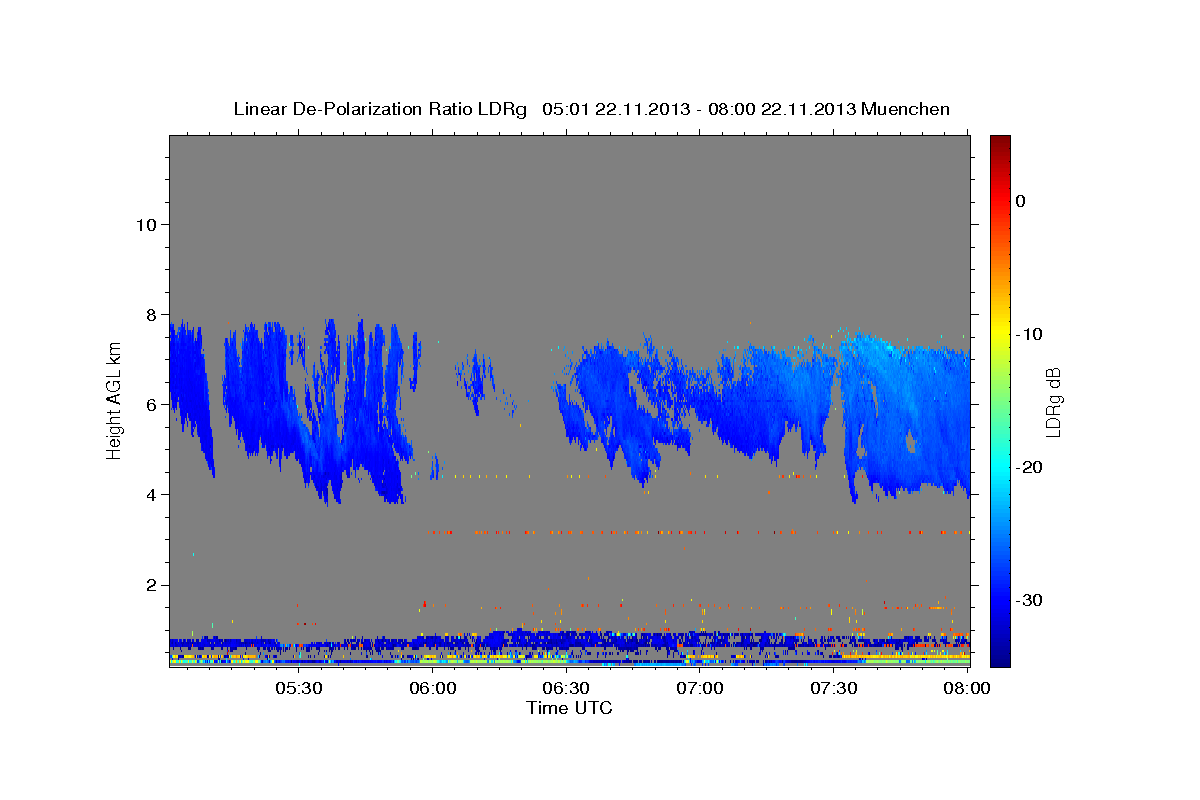Click the '08:00' time tick label
The image size is (1200, 800).
pos(968,688)
